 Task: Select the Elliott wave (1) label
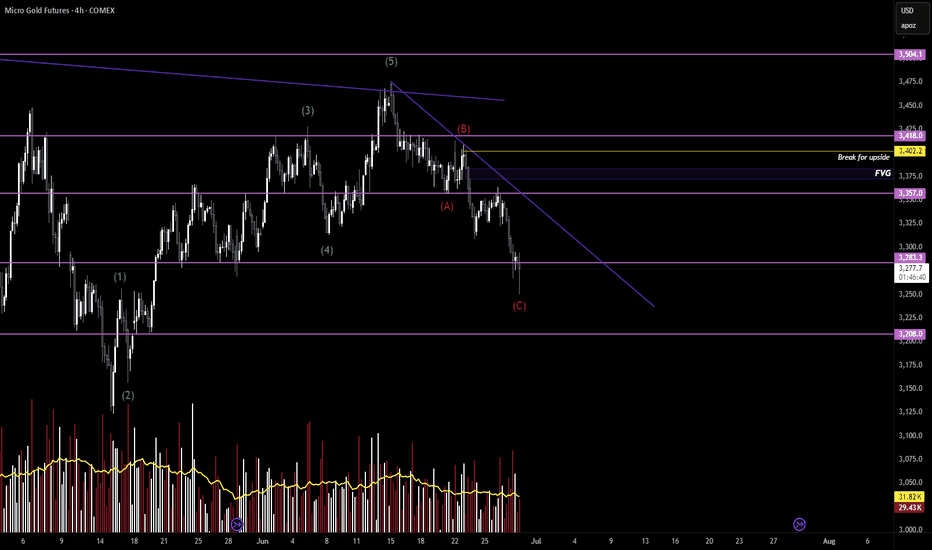pos(120,276)
